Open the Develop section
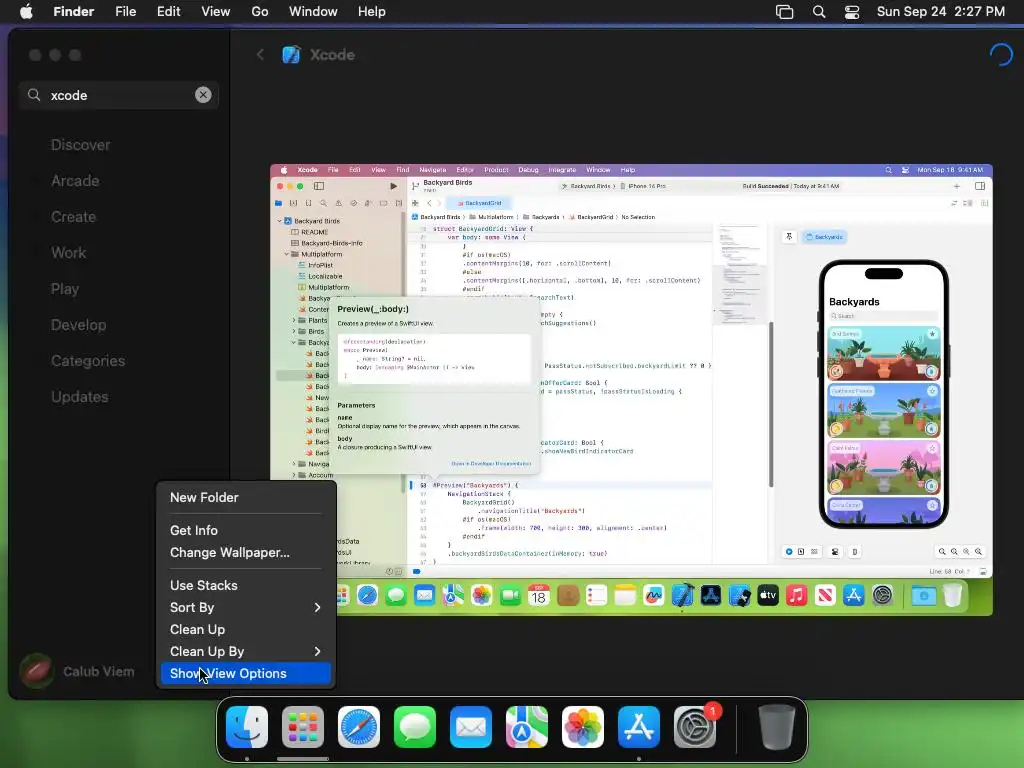 tap(78, 325)
